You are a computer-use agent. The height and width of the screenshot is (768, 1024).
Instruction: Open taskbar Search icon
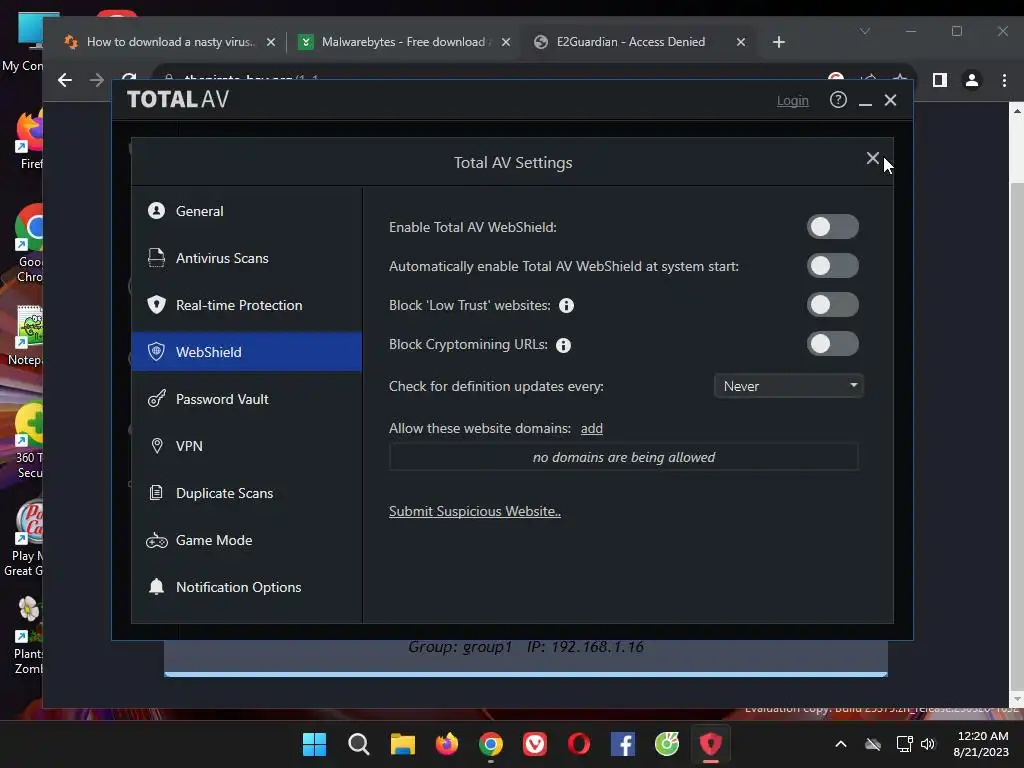click(x=359, y=744)
